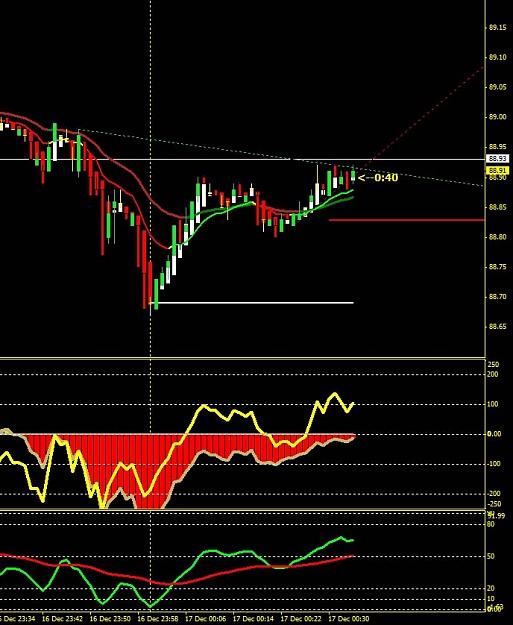Click the positive 200 level in oscillator panel
This screenshot has height=625, width=513.
point(493,374)
